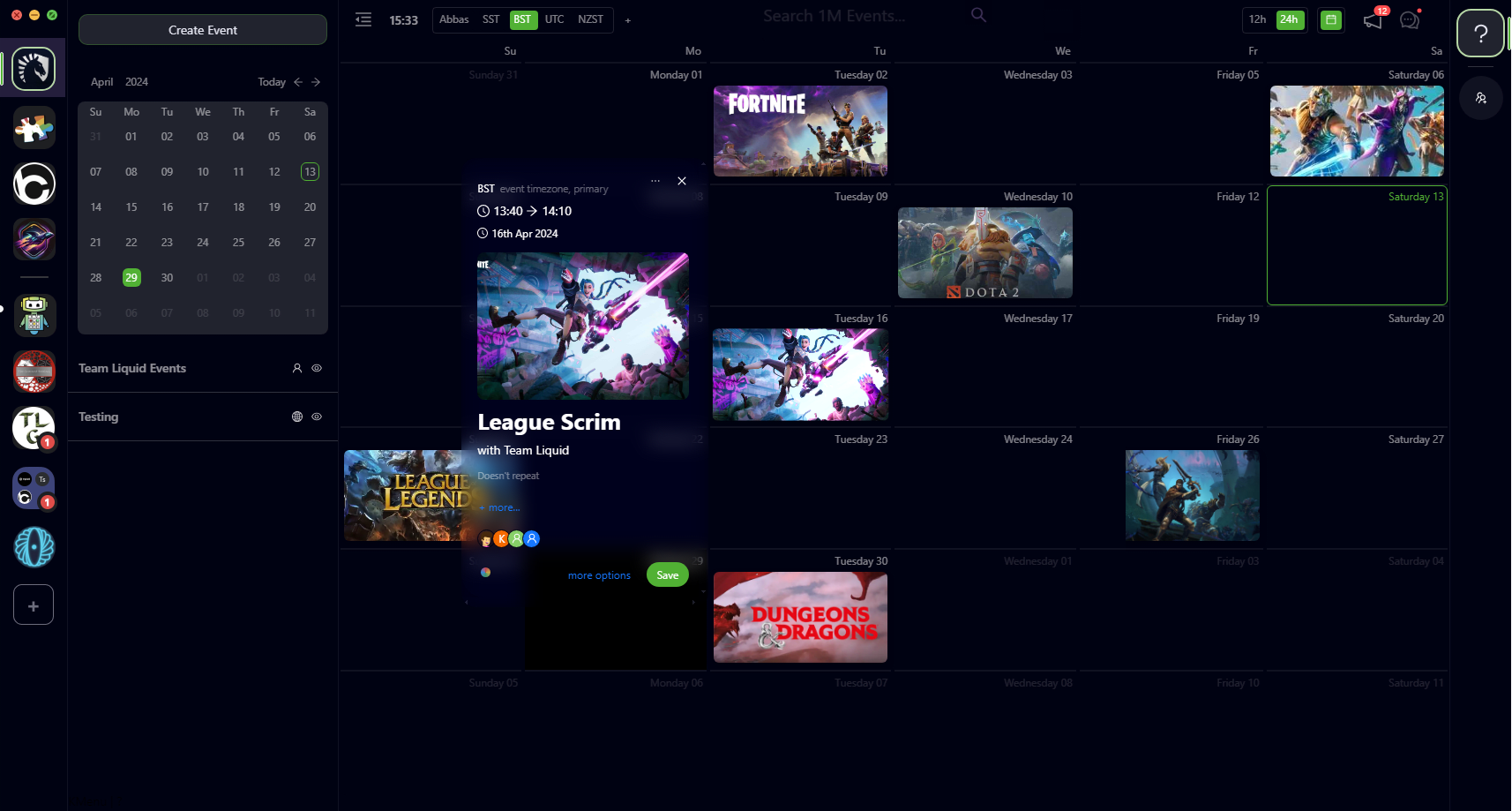Toggle visibility of Team Liquid Events calendar
1512x811 pixels.
(317, 368)
